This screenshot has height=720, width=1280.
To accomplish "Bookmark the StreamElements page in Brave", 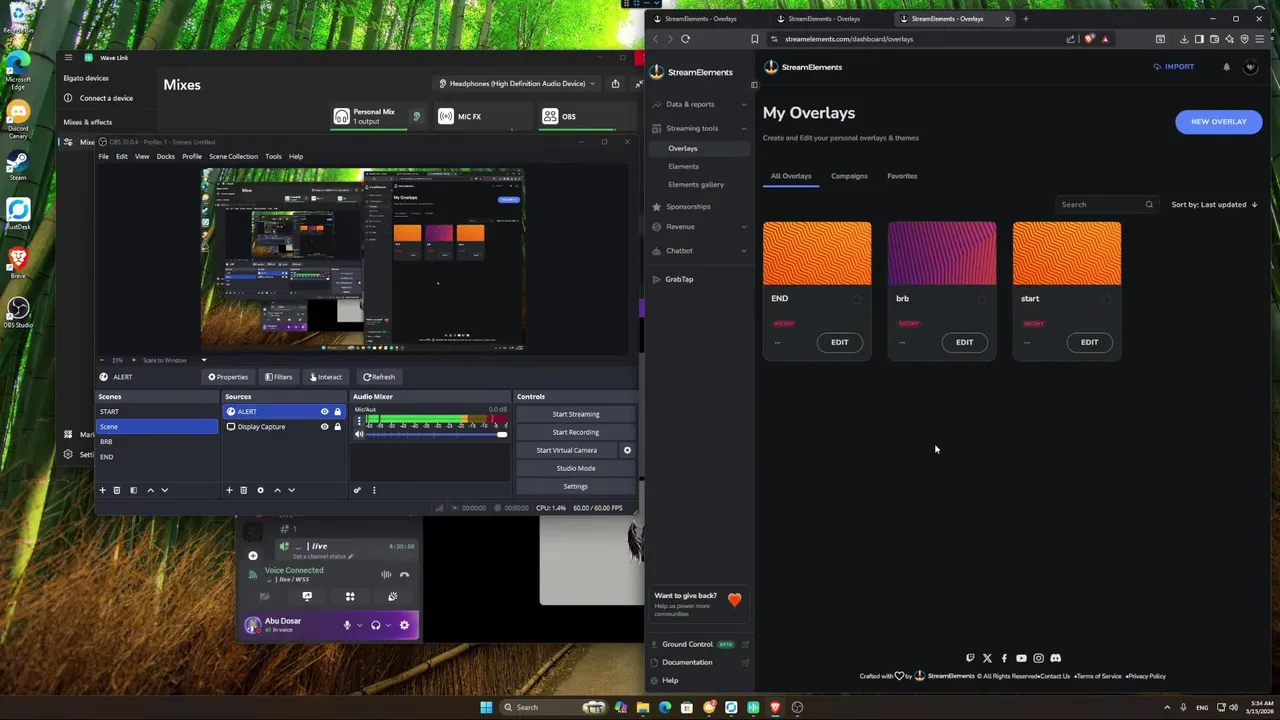I will click(754, 39).
